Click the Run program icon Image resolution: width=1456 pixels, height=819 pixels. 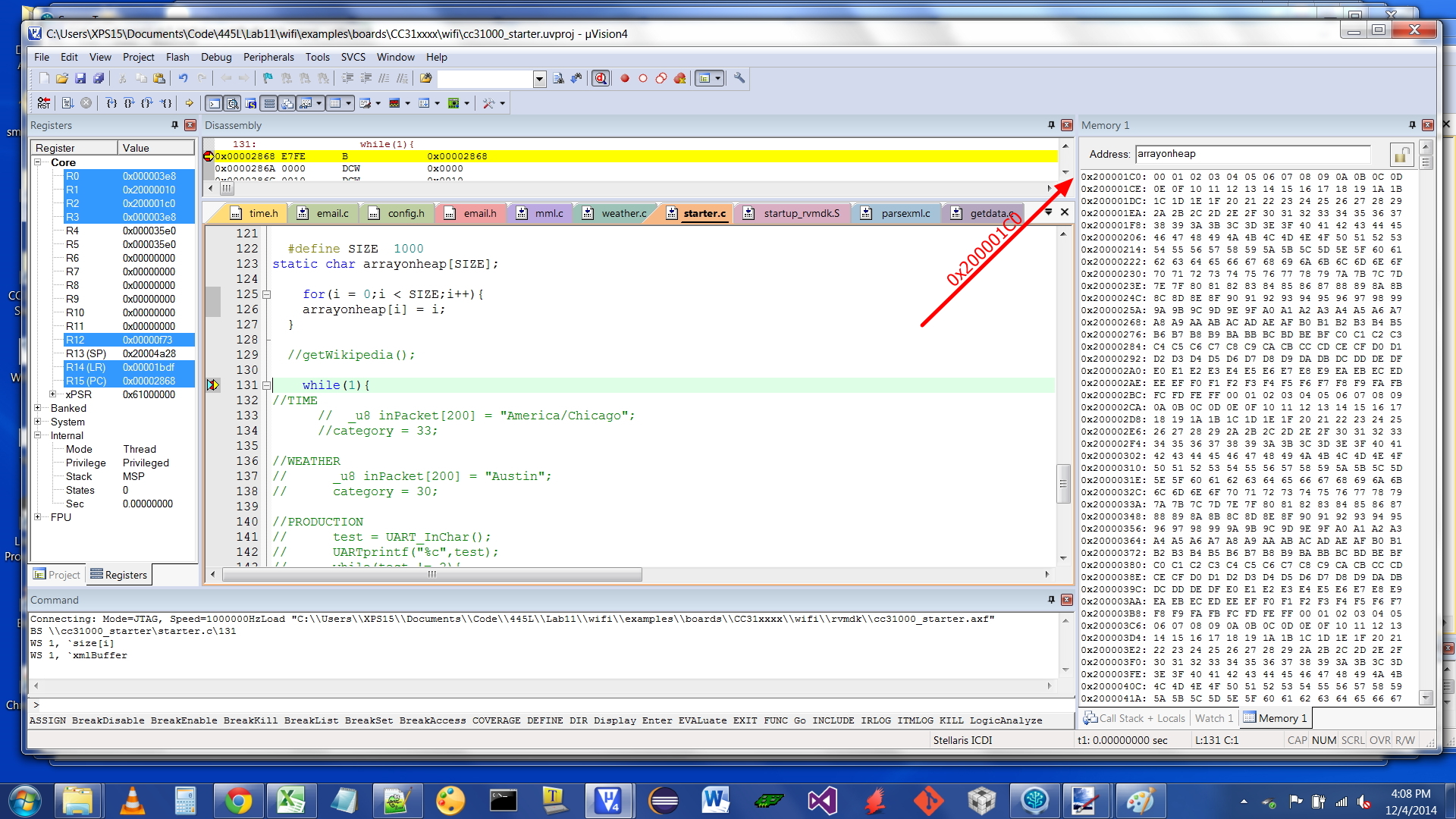tap(67, 103)
